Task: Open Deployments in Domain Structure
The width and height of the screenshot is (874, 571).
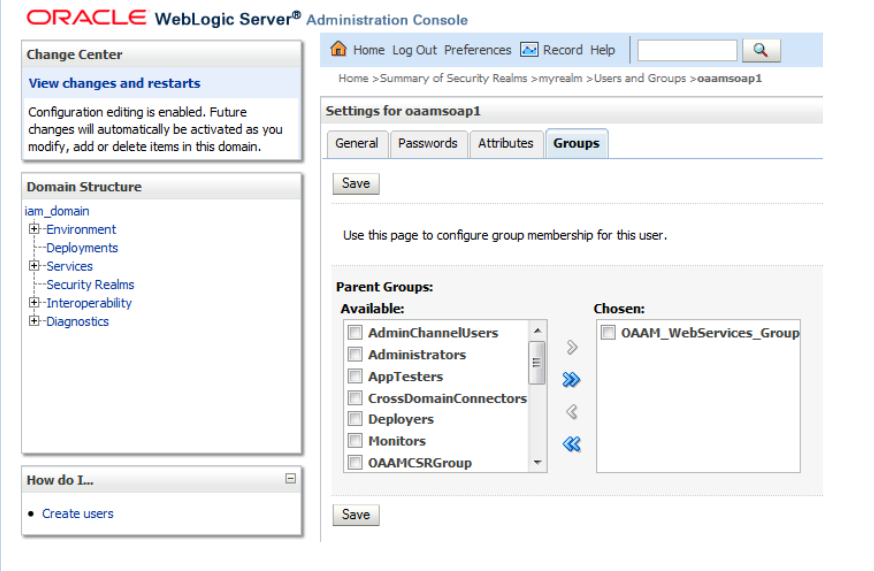Action: pyautogui.click(x=82, y=248)
